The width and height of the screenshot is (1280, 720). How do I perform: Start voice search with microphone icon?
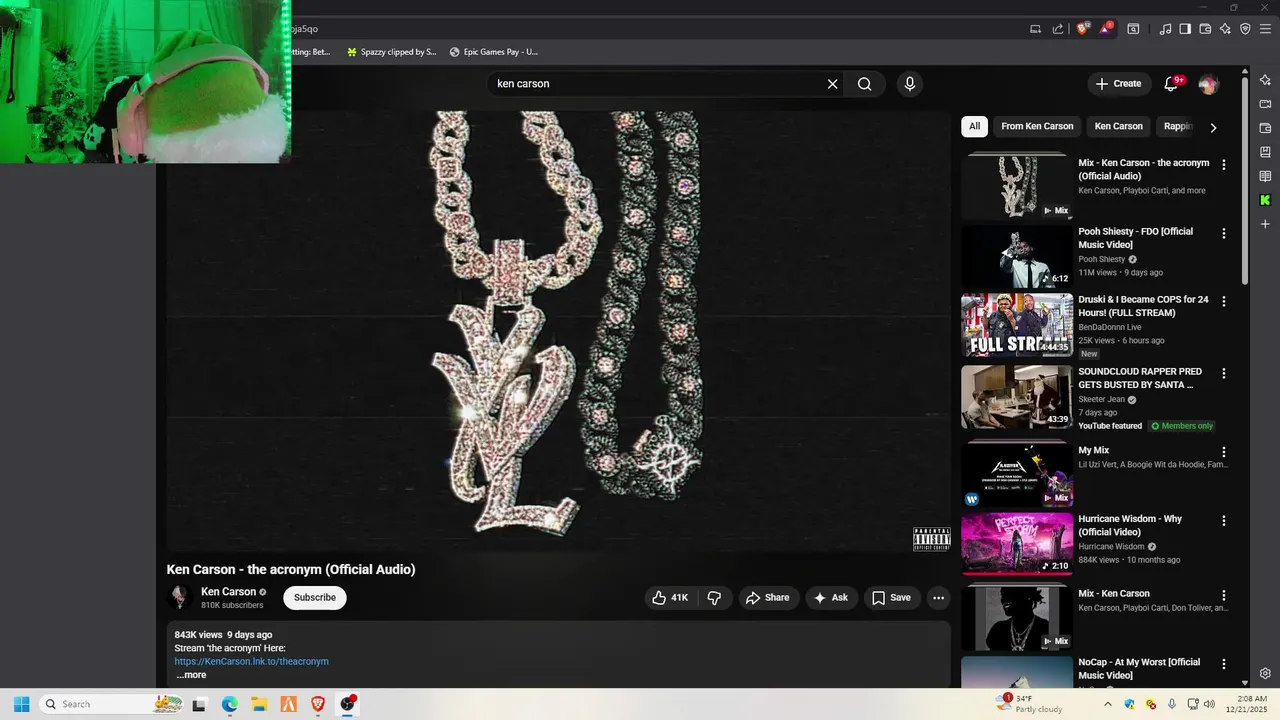pyautogui.click(x=909, y=84)
